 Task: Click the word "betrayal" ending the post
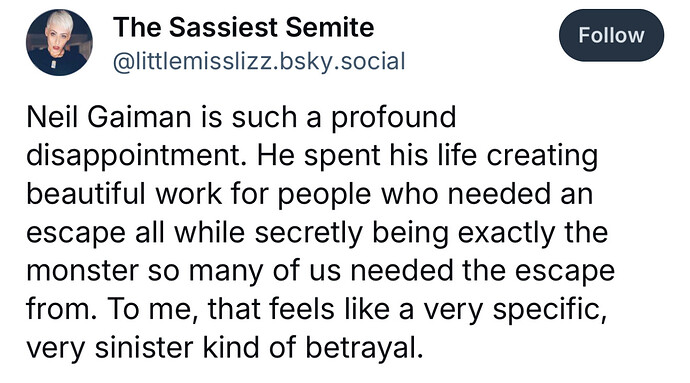coord(364,348)
